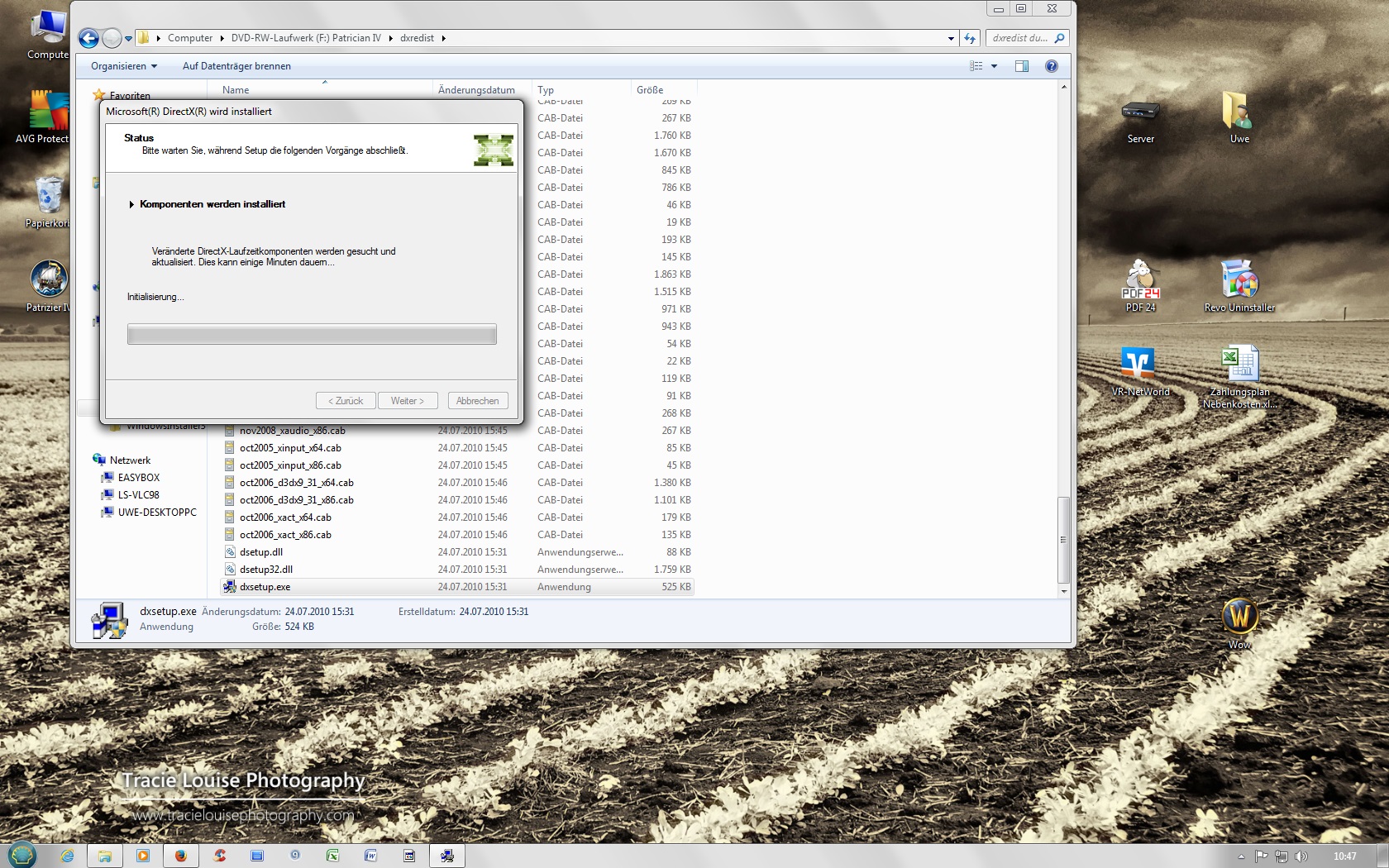
Task: Select the dxsetup.exe file icon
Action: tap(230, 587)
